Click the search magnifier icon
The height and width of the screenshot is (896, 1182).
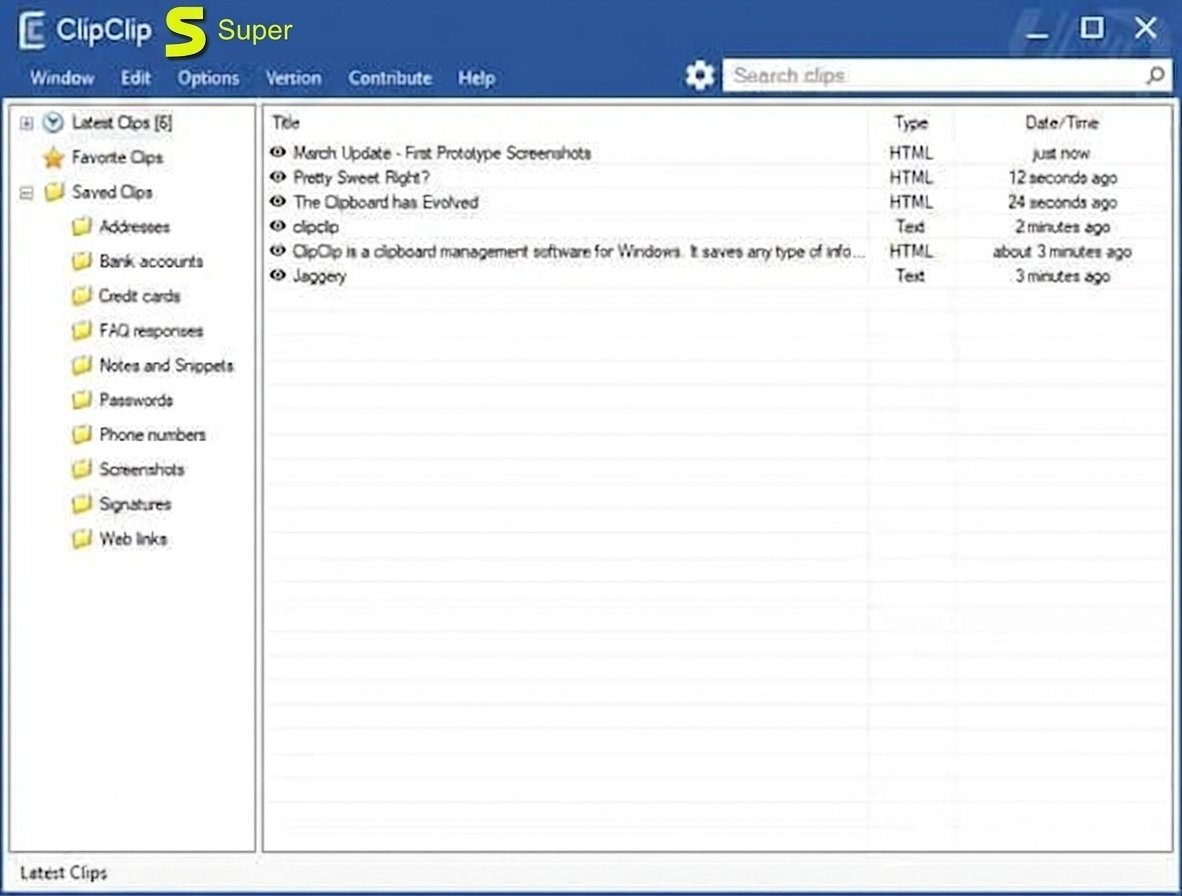point(1155,75)
